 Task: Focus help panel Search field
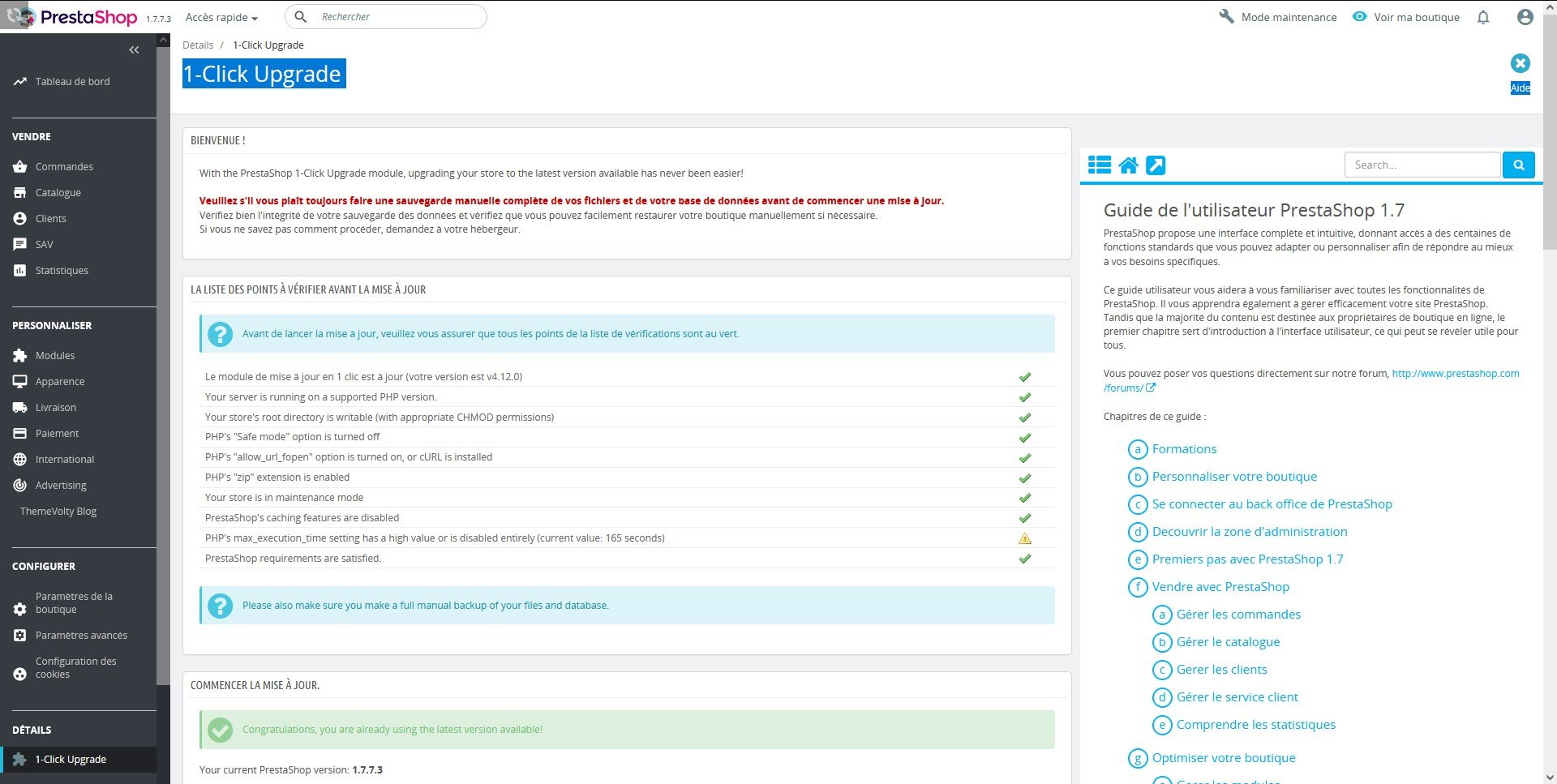pos(1422,165)
